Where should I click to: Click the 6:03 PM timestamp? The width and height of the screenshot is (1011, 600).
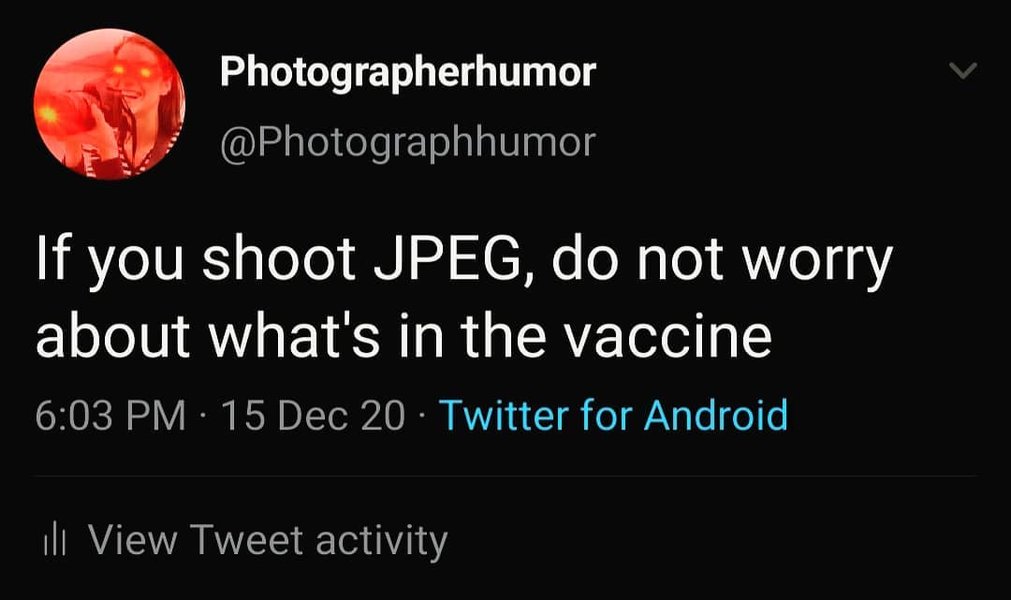[110, 414]
